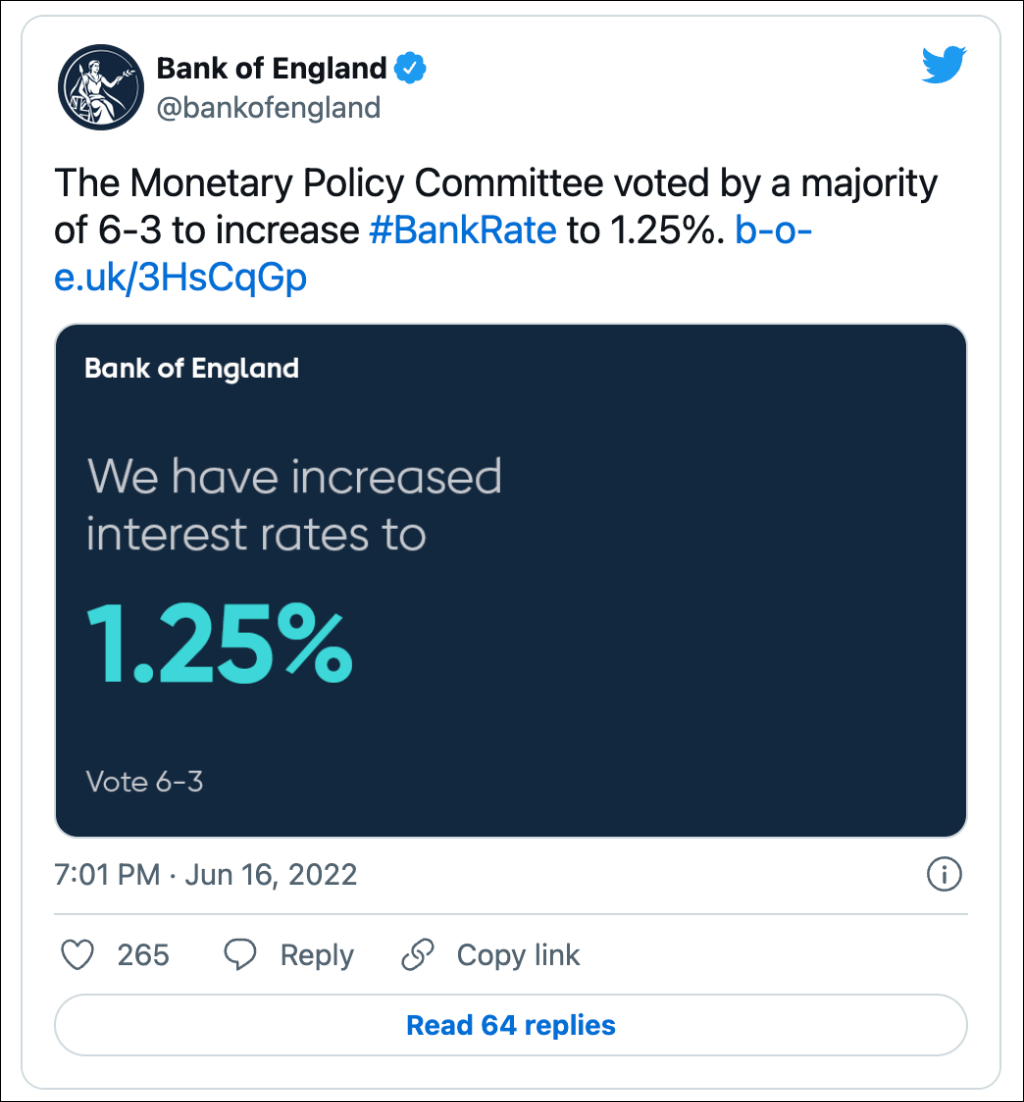Open the Bank of England display name
The width and height of the screenshot is (1024, 1102).
pos(271,69)
